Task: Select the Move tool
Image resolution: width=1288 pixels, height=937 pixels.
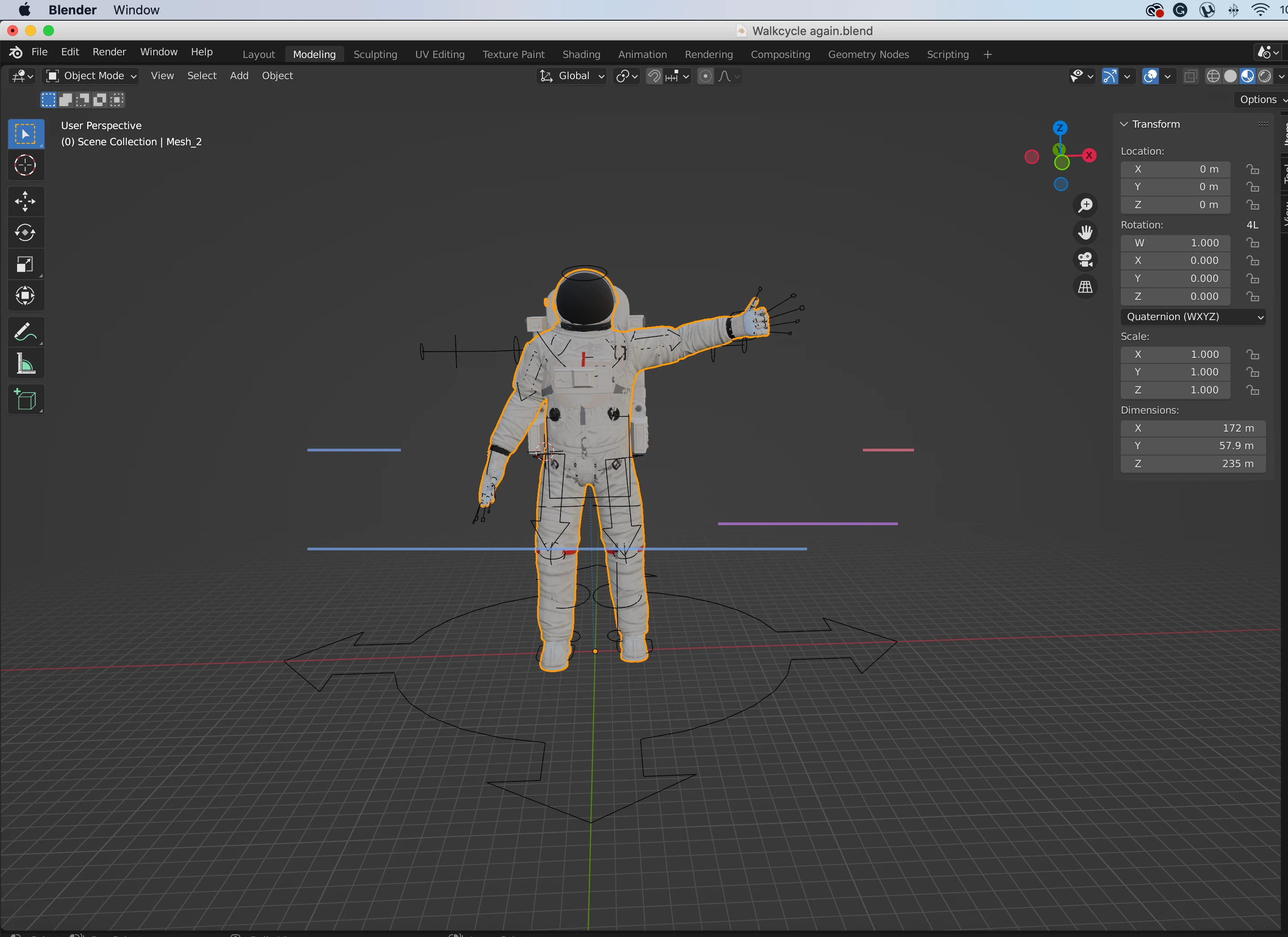Action: click(x=25, y=201)
